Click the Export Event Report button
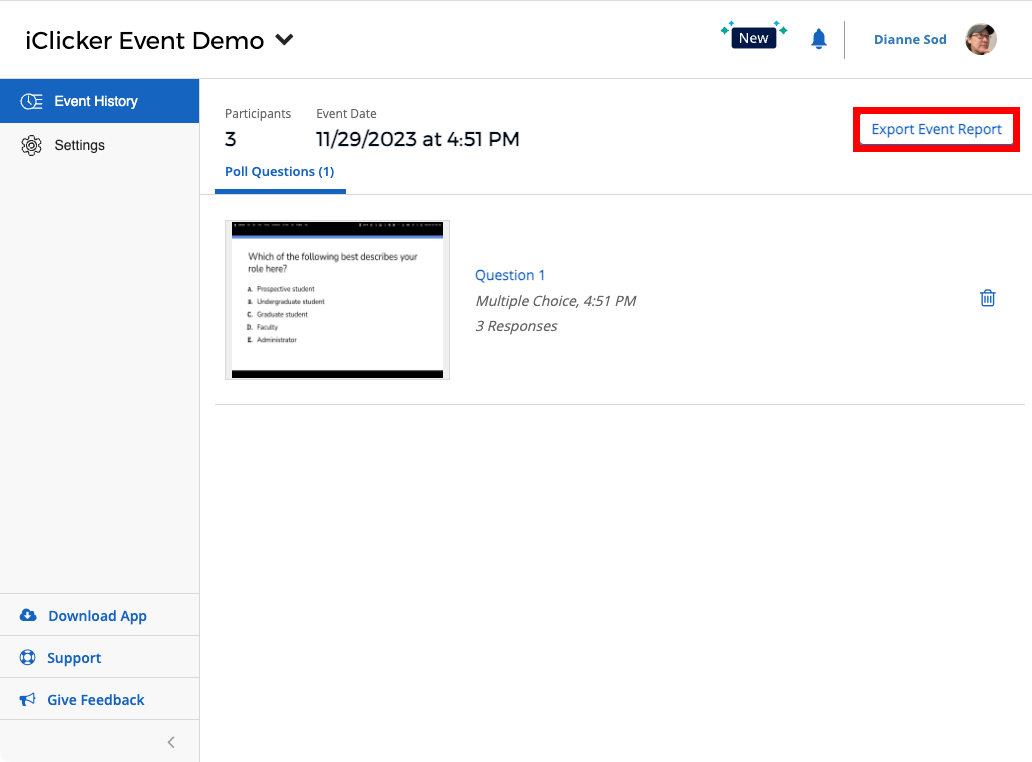 (x=935, y=129)
